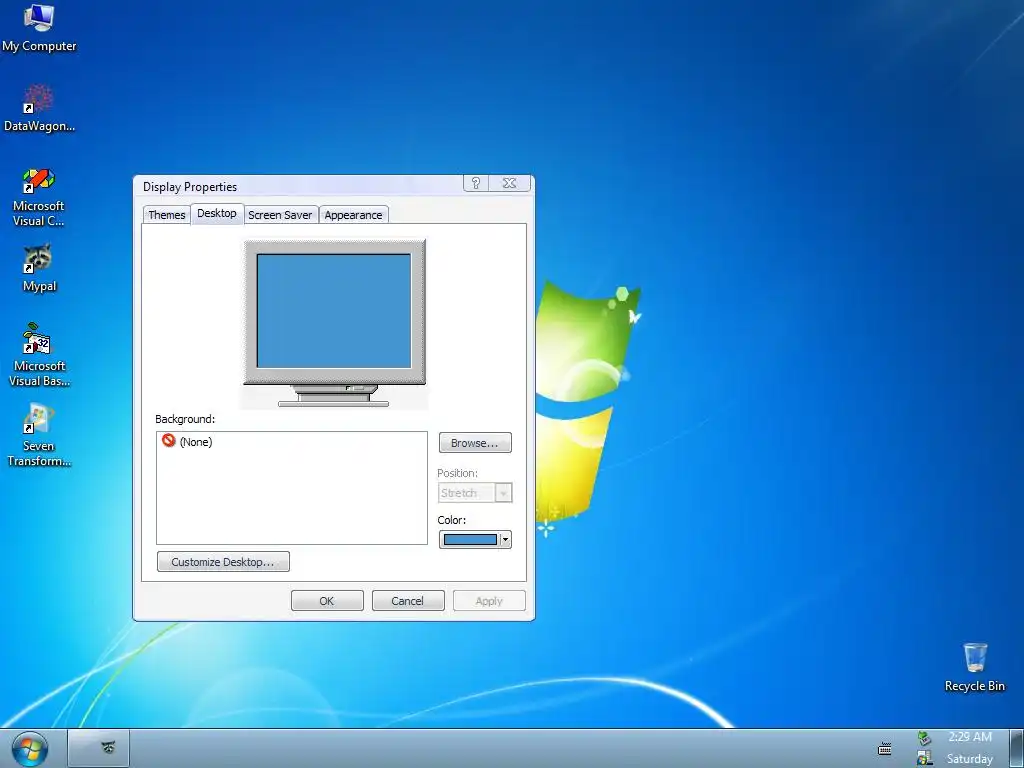
Task: Click the Show Desktop strip at taskbar end
Action: click(x=1016, y=748)
